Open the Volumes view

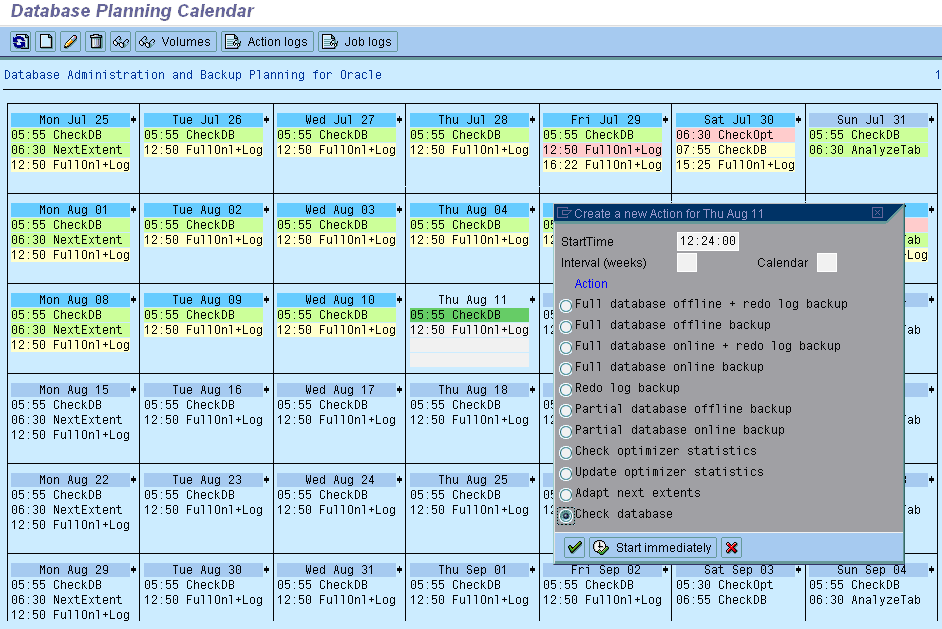pos(175,41)
